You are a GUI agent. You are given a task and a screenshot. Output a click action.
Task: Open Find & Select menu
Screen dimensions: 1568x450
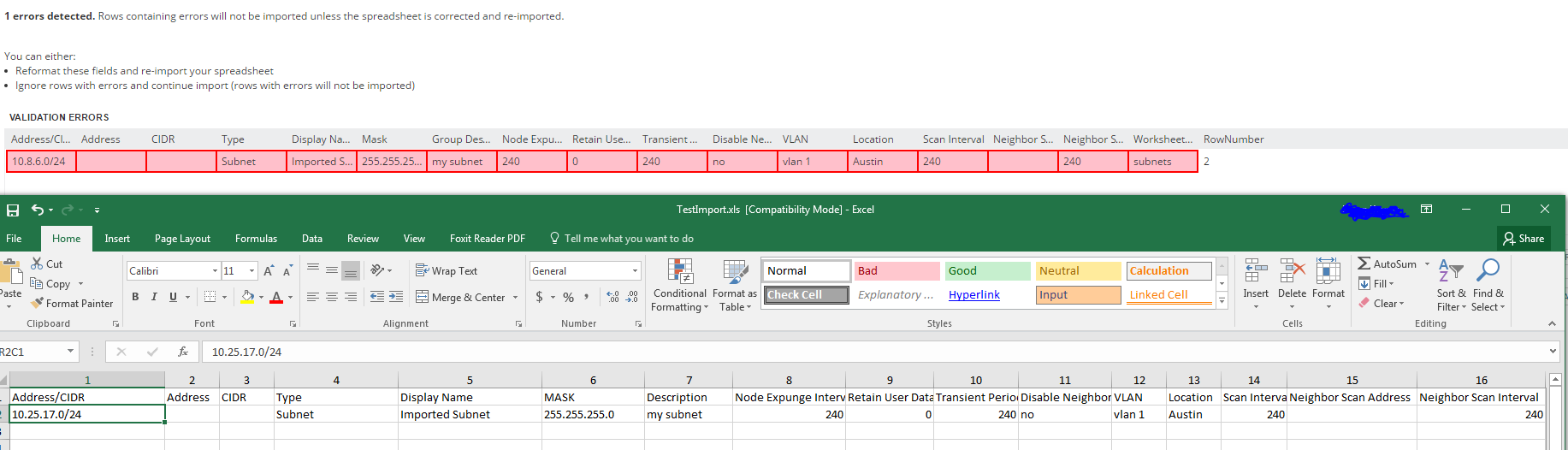1488,285
